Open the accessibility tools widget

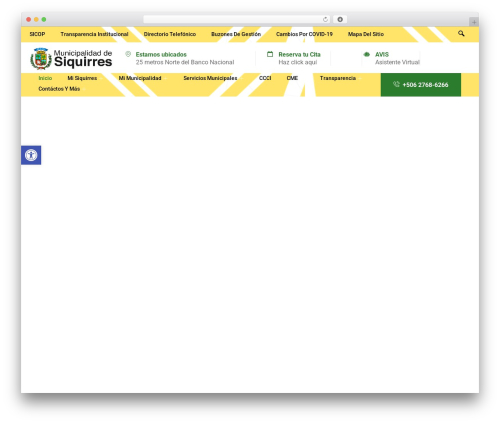(31, 155)
